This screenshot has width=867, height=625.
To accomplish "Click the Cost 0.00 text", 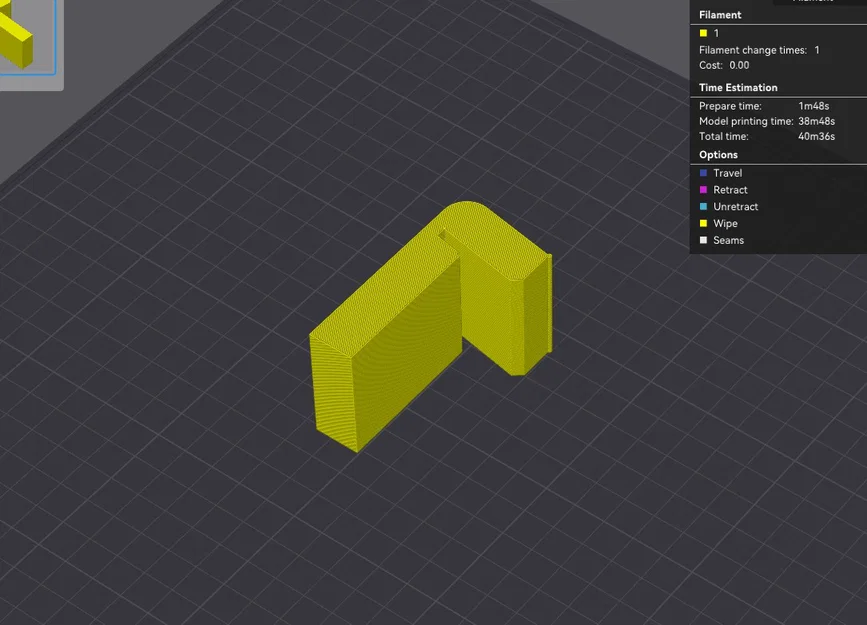I will coord(724,65).
